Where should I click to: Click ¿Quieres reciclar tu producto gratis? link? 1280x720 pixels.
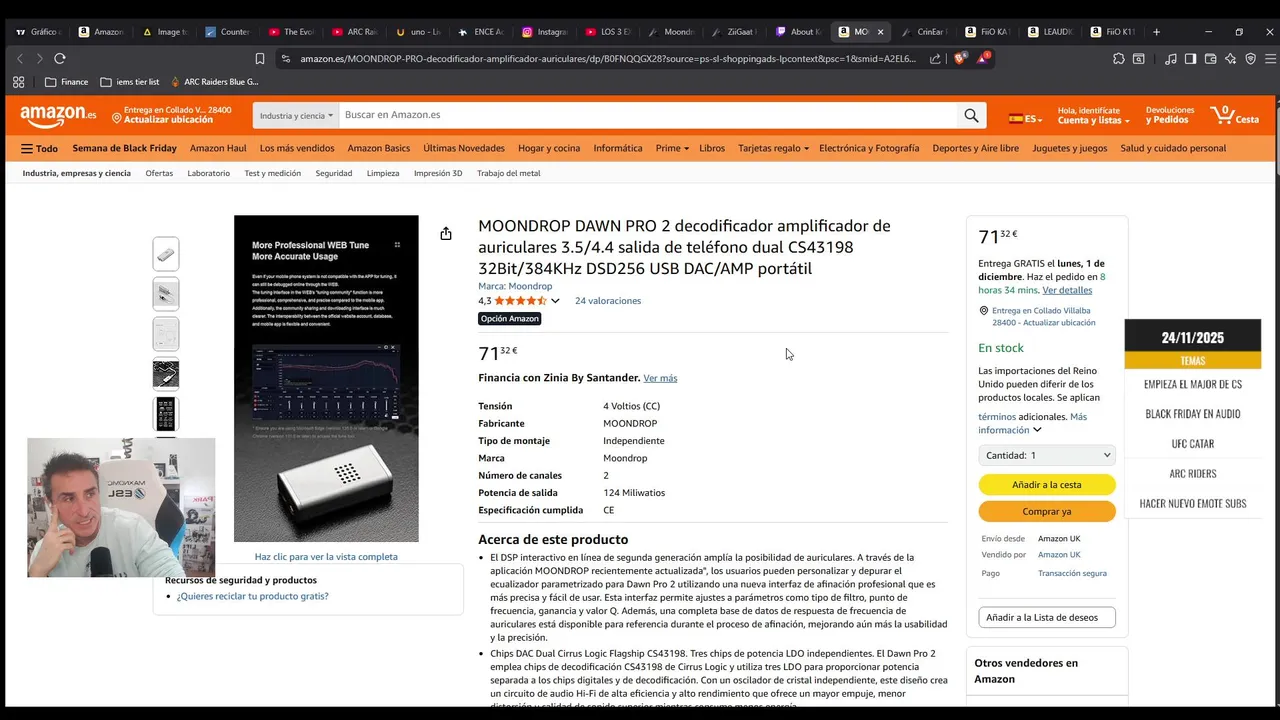pos(252,596)
